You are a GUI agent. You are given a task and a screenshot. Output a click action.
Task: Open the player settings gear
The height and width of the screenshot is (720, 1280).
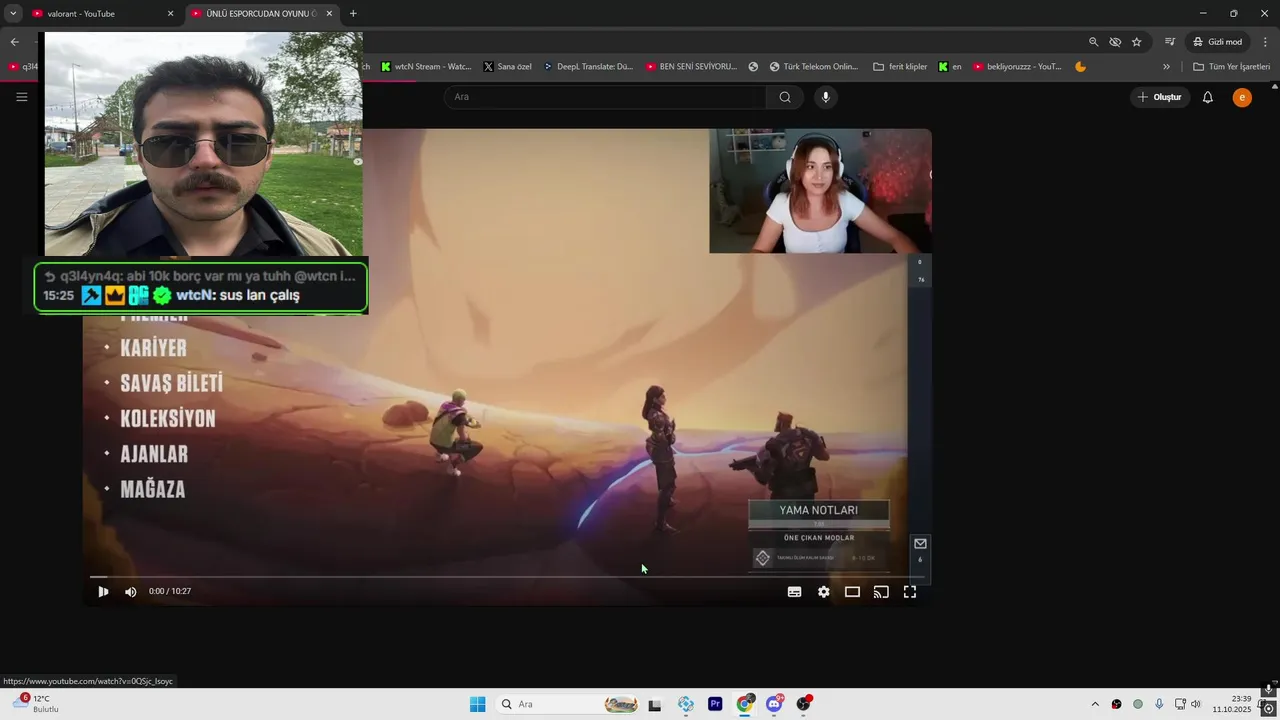point(823,592)
